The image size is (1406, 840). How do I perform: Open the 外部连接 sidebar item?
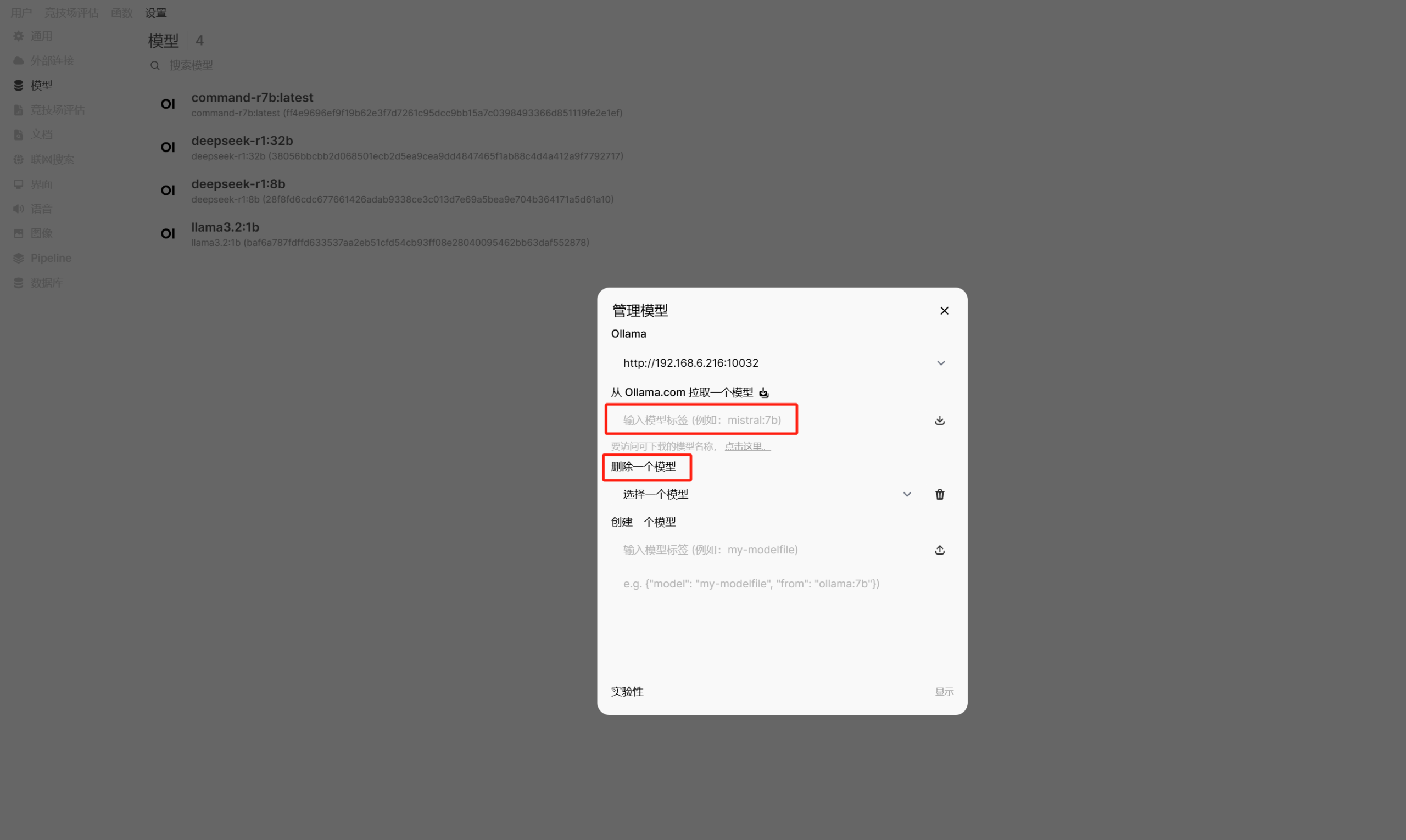pos(52,60)
